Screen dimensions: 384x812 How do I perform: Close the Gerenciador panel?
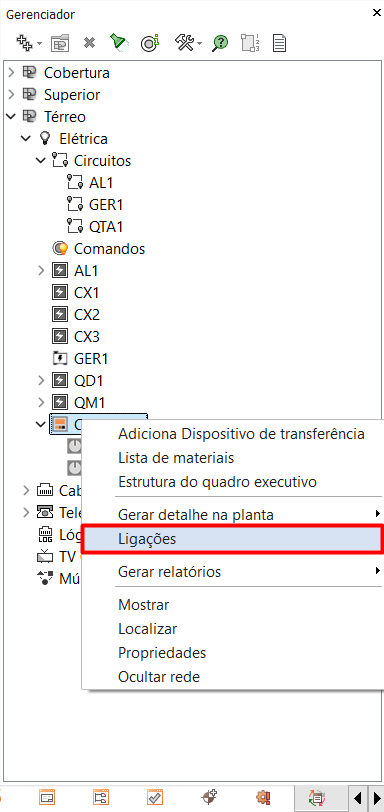coord(376,13)
